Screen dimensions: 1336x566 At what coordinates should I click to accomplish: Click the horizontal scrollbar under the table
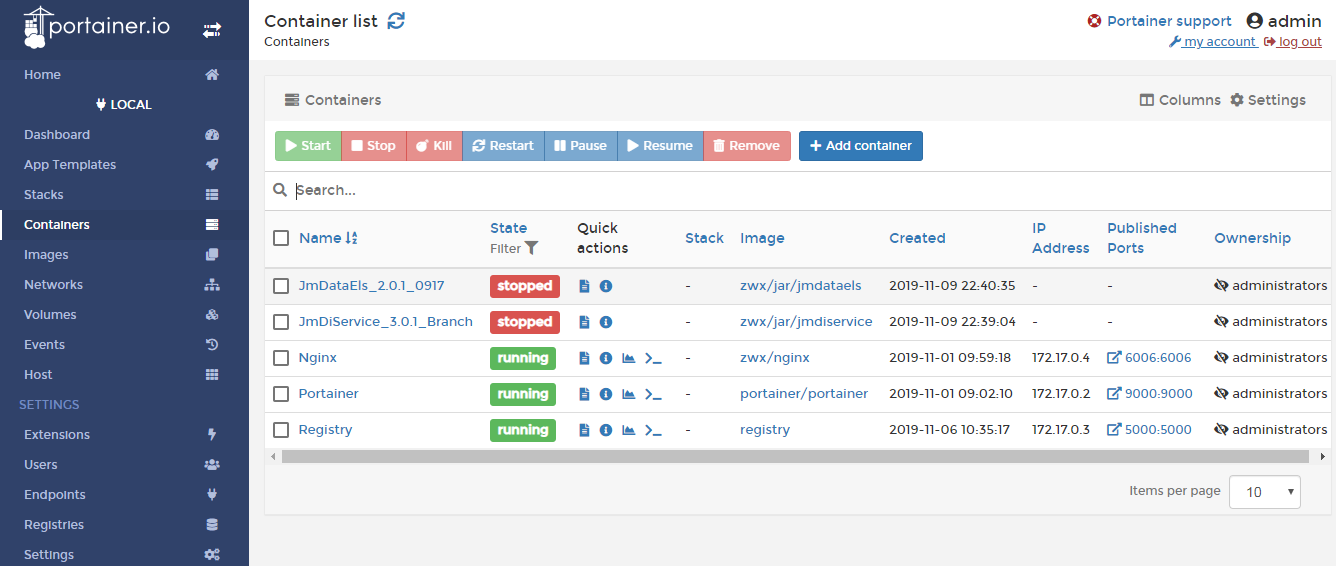(795, 456)
